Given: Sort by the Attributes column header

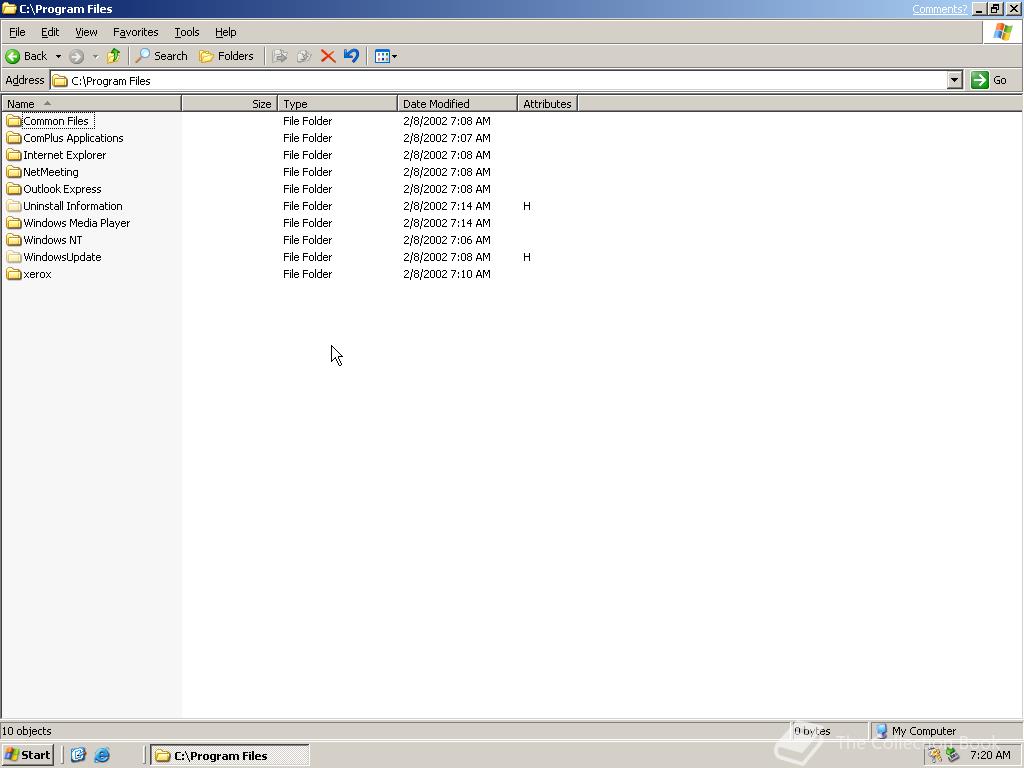Looking at the screenshot, I should click(547, 103).
